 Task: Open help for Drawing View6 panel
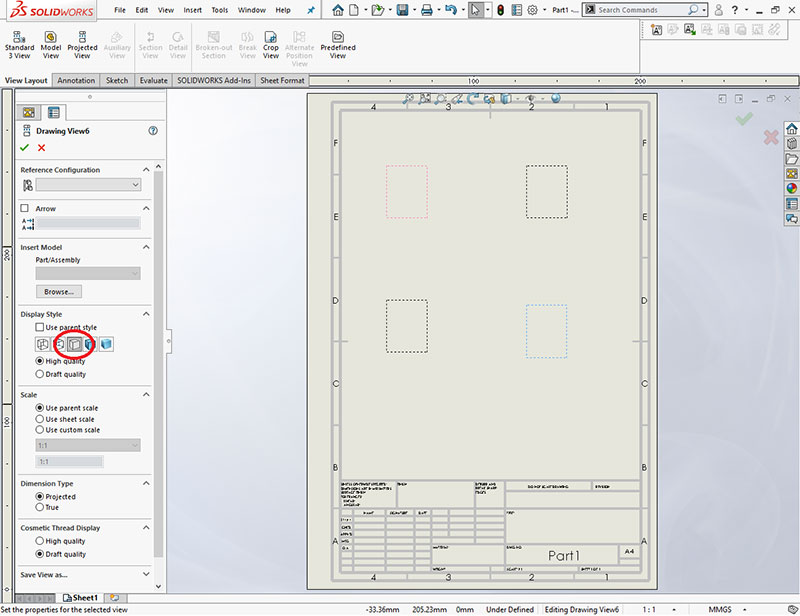coord(153,131)
